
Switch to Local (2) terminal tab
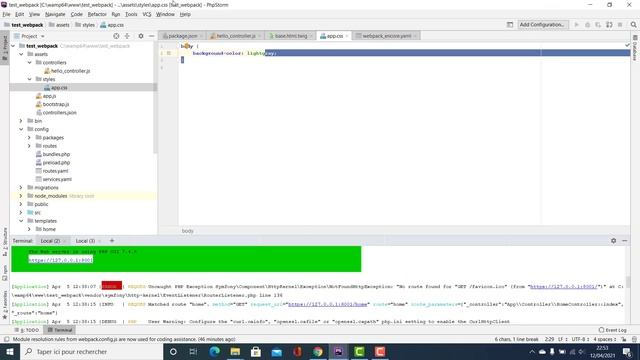pos(50,241)
